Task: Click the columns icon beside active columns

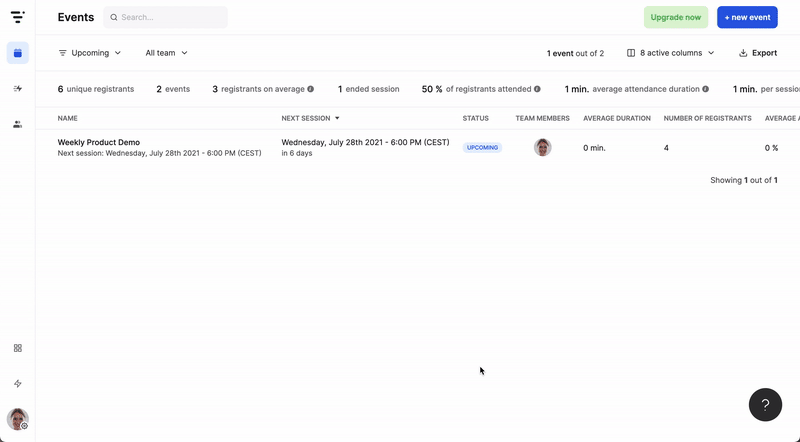Action: click(x=631, y=53)
